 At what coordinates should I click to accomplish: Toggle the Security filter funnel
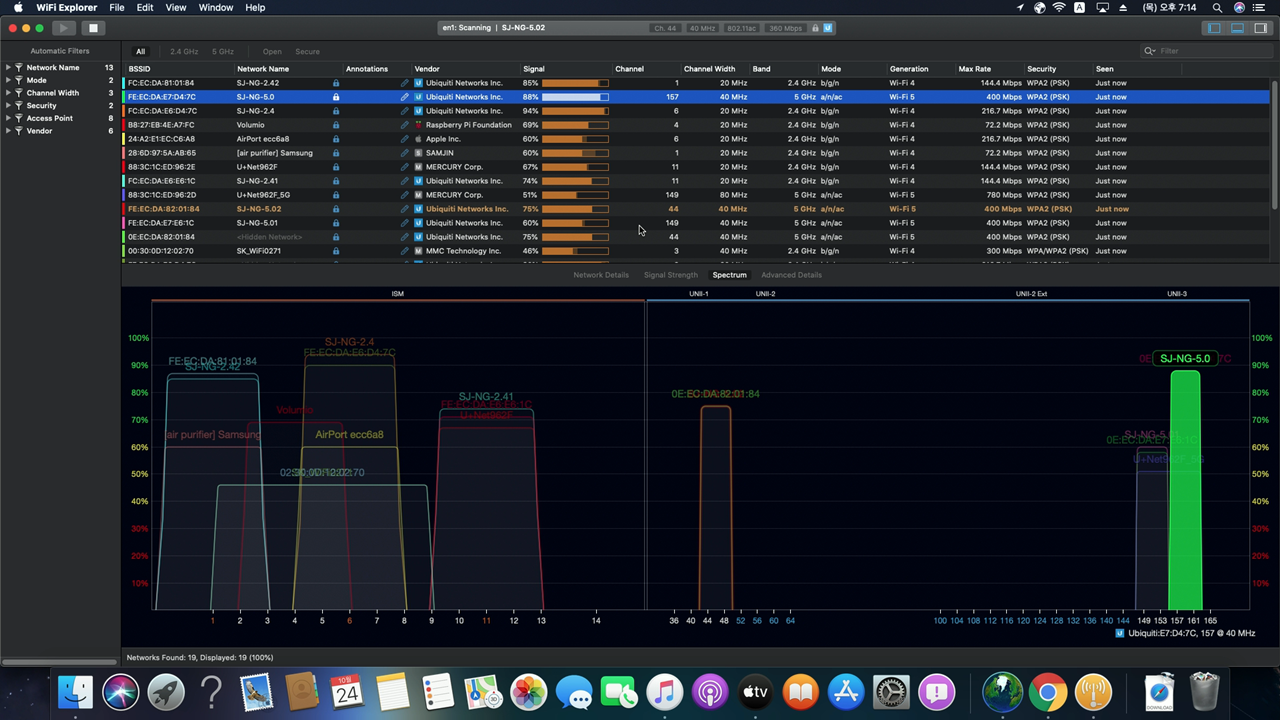coord(18,106)
